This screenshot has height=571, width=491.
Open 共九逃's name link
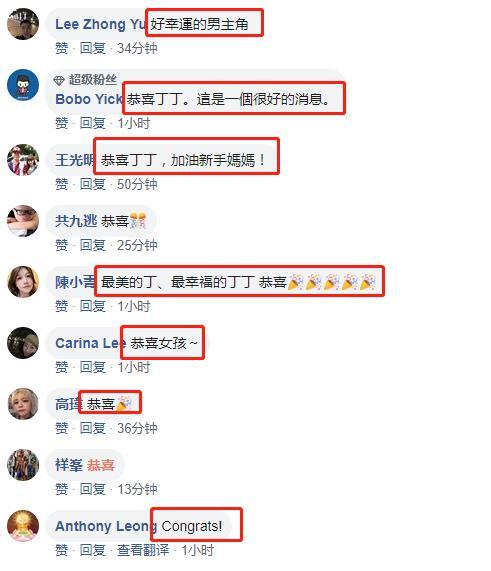pos(76,221)
